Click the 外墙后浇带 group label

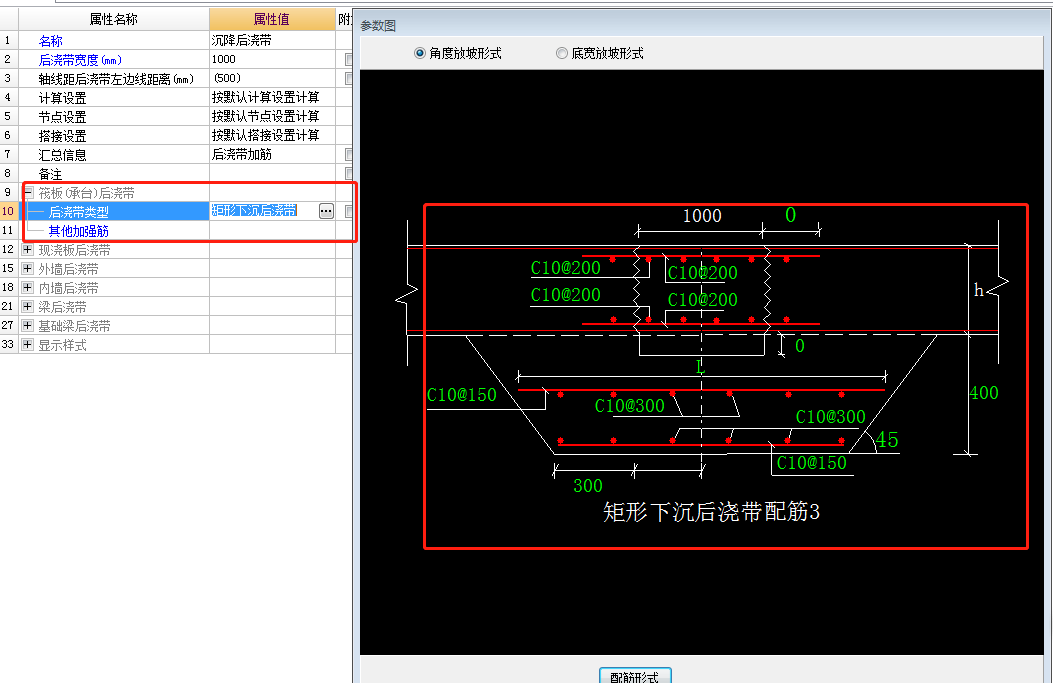point(68,269)
